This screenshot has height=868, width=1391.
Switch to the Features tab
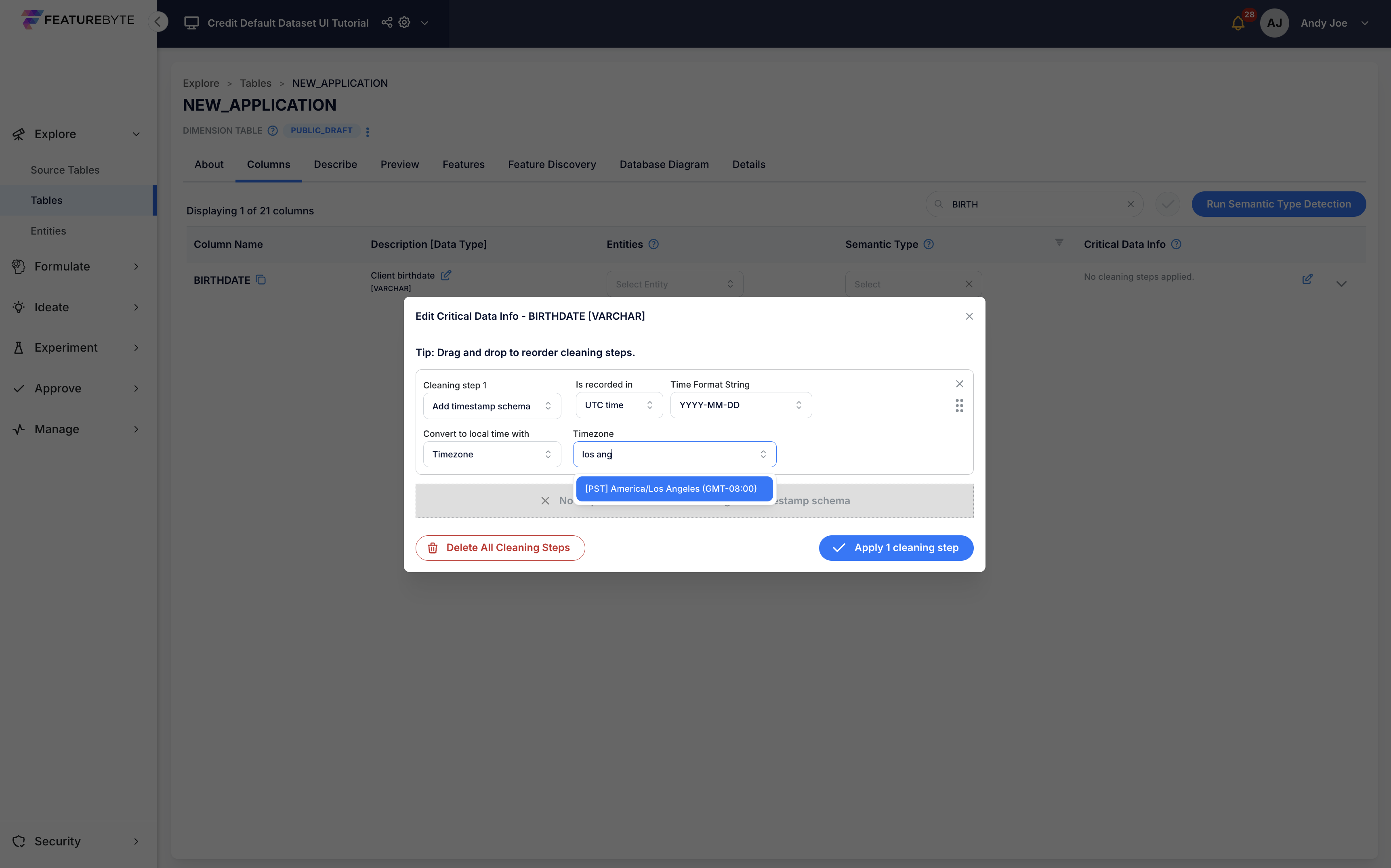(464, 164)
